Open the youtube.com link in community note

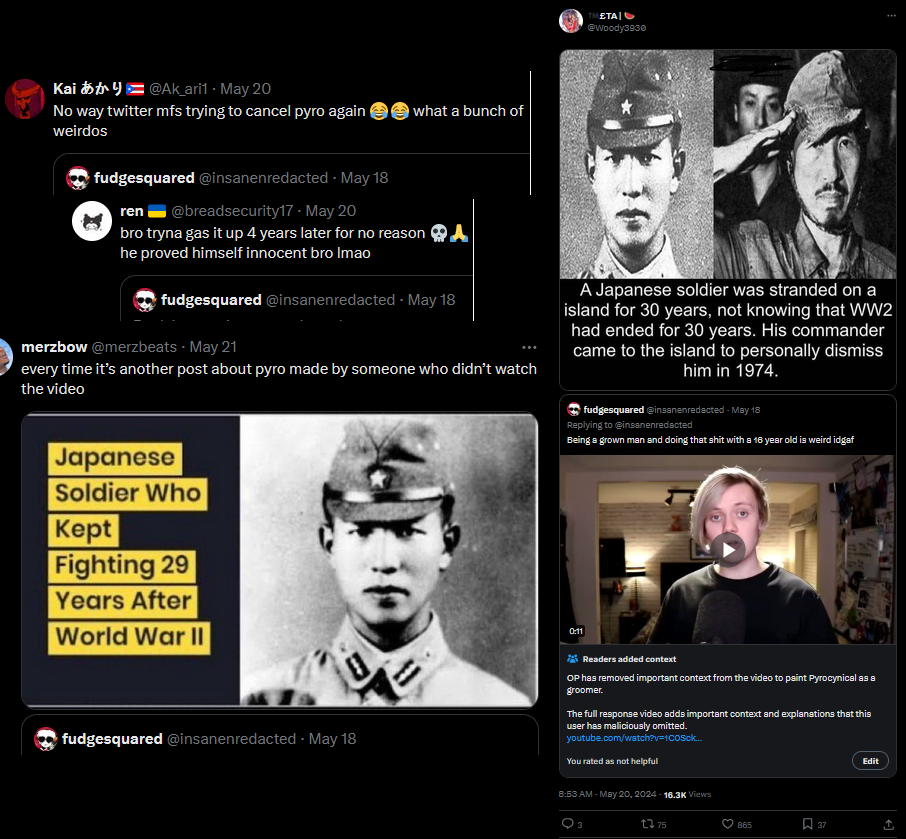coord(634,738)
